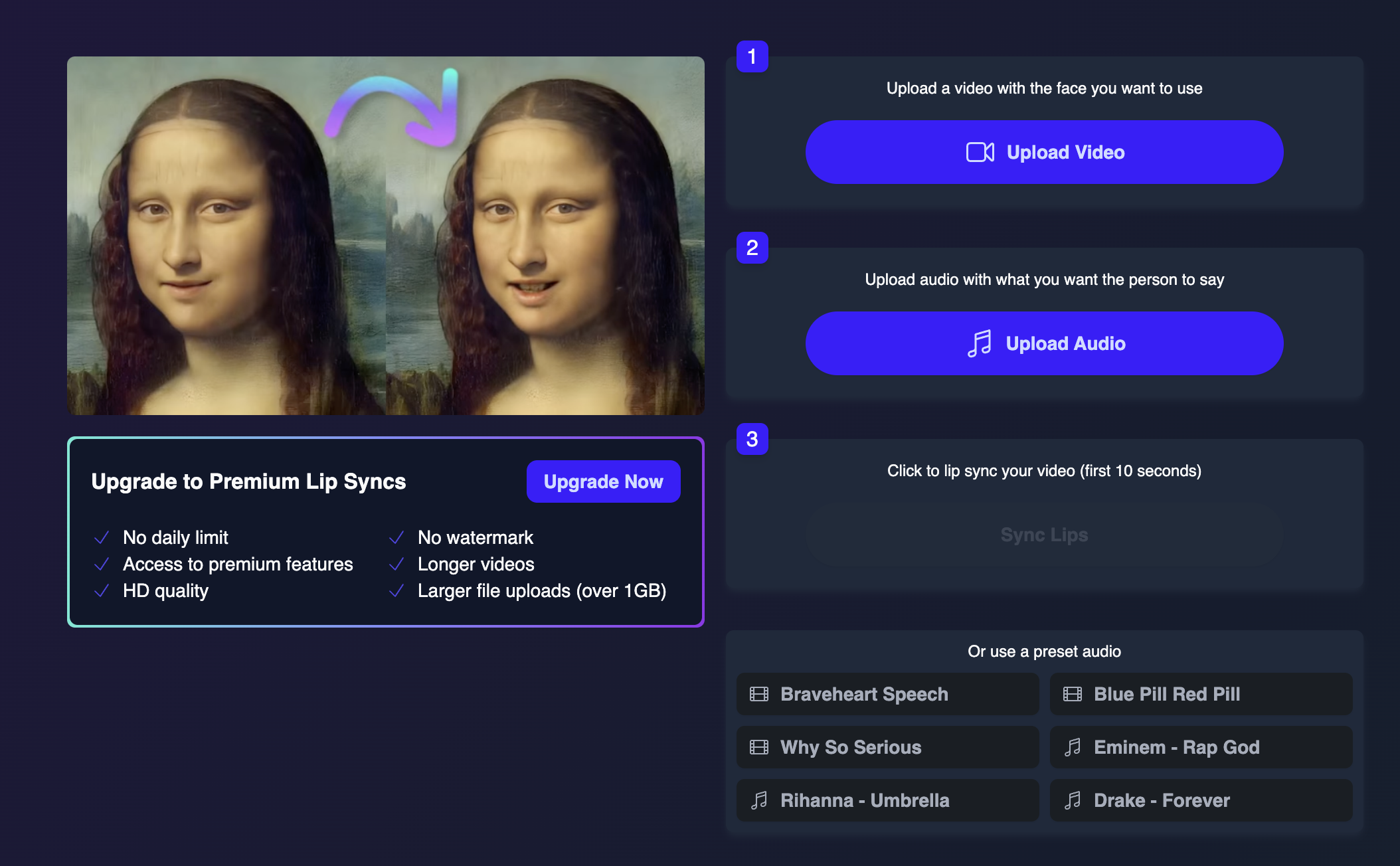
Task: Click Upgrade Now button
Action: (603, 481)
